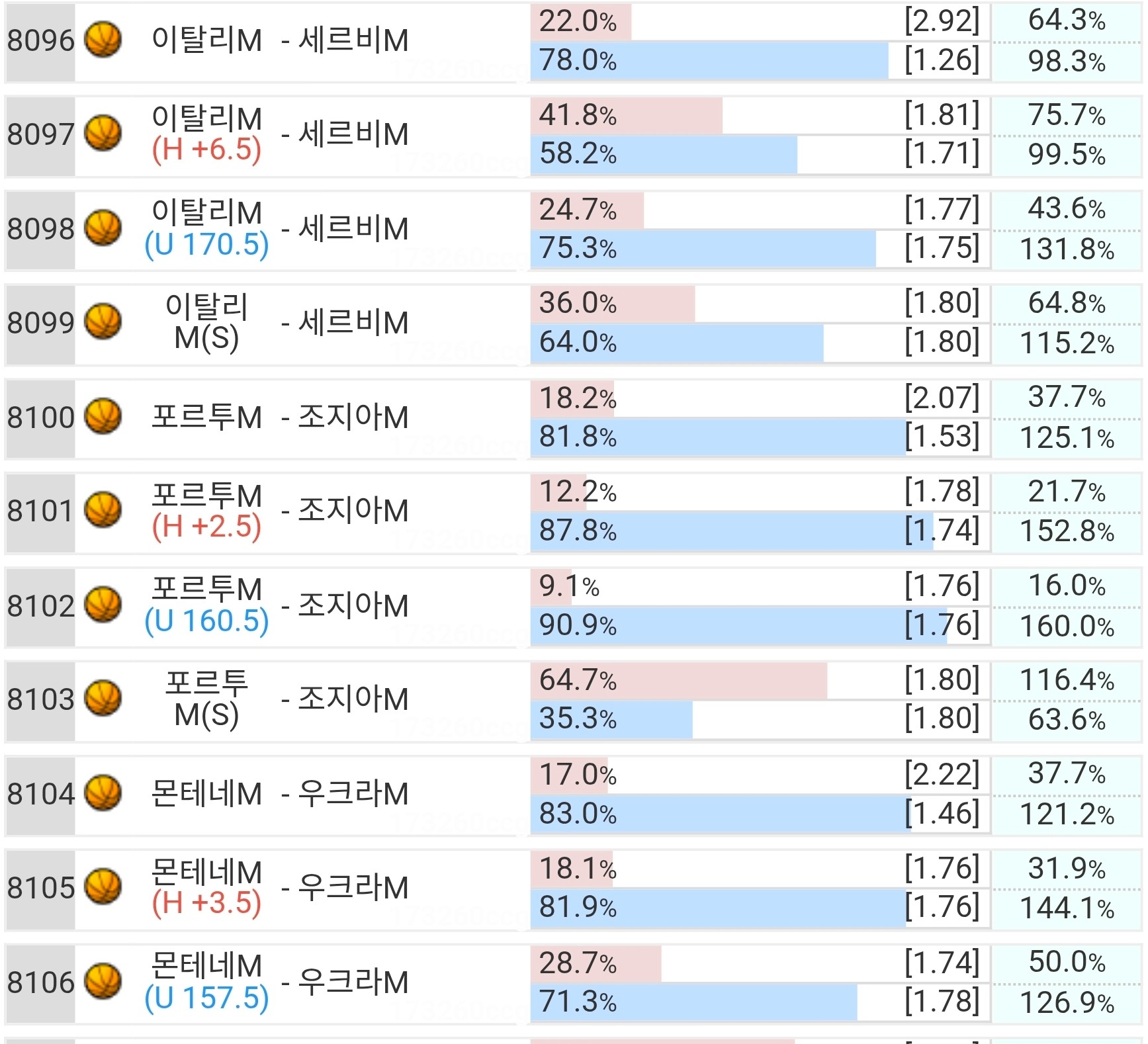
Task: Click the basketball icon for match 8096
Action: [103, 40]
